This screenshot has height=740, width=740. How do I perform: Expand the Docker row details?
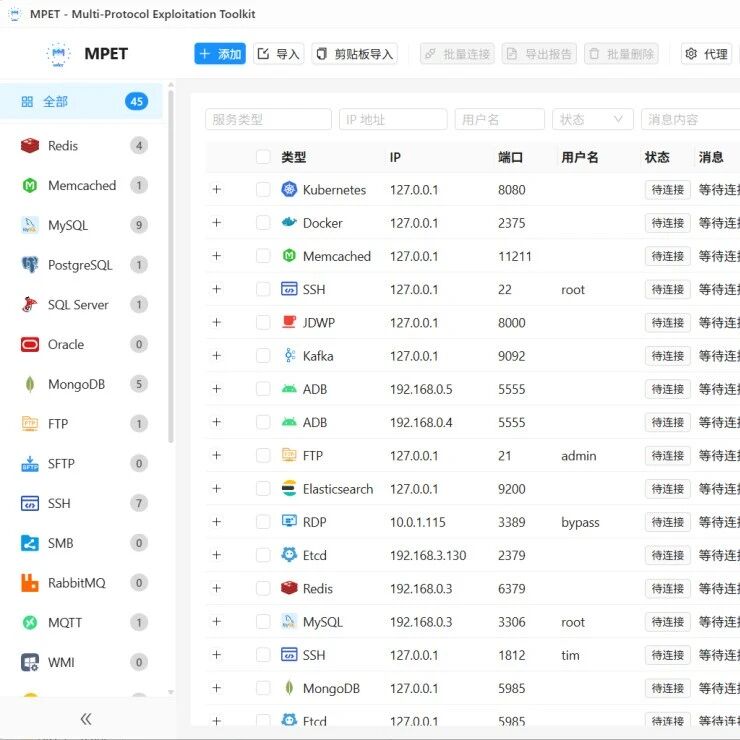pyautogui.click(x=217, y=222)
